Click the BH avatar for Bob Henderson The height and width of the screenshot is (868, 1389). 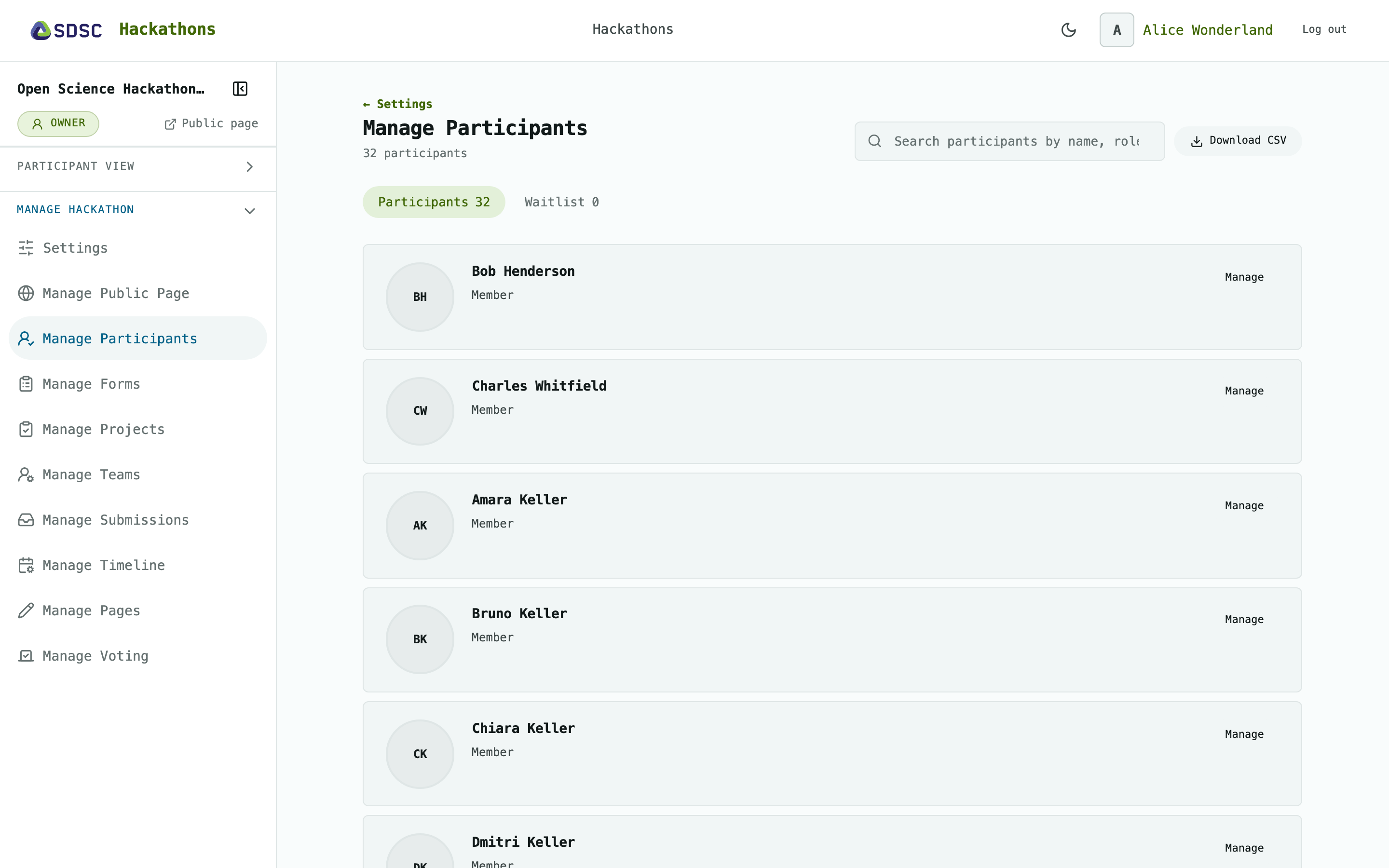[x=420, y=297]
